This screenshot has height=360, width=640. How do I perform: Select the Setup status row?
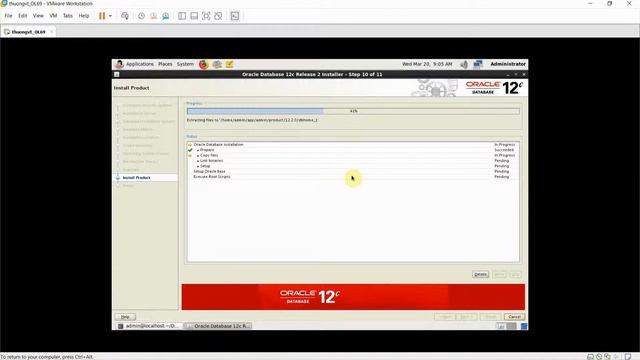(353, 166)
